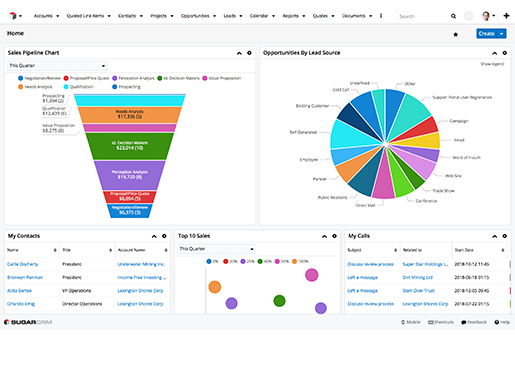Toggle 100% legend in Top 10 Sales

click(x=300, y=261)
